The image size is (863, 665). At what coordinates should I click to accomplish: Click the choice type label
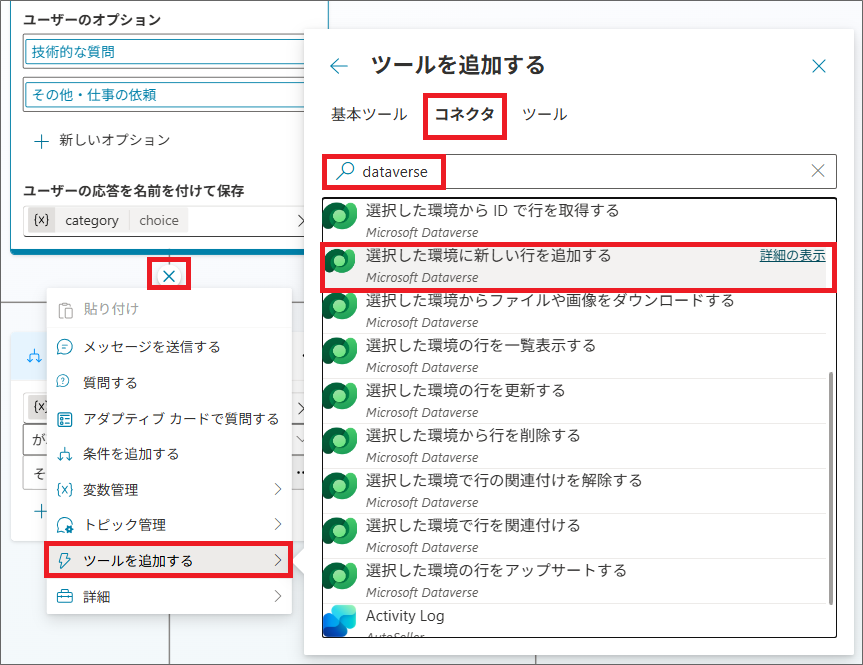[159, 220]
